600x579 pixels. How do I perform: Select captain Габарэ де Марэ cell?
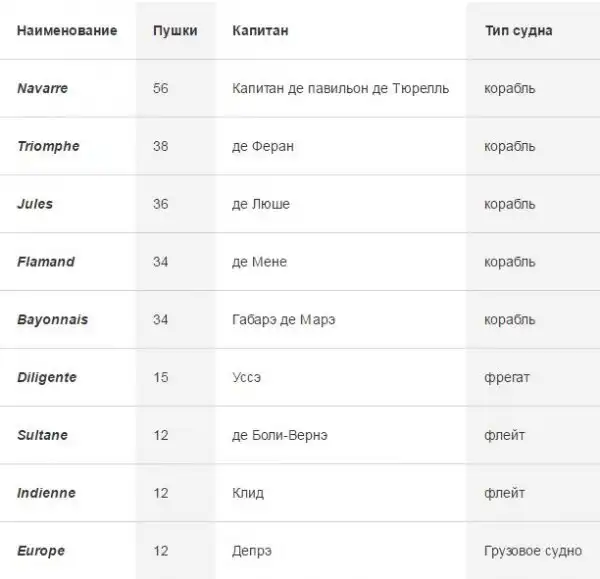283,320
